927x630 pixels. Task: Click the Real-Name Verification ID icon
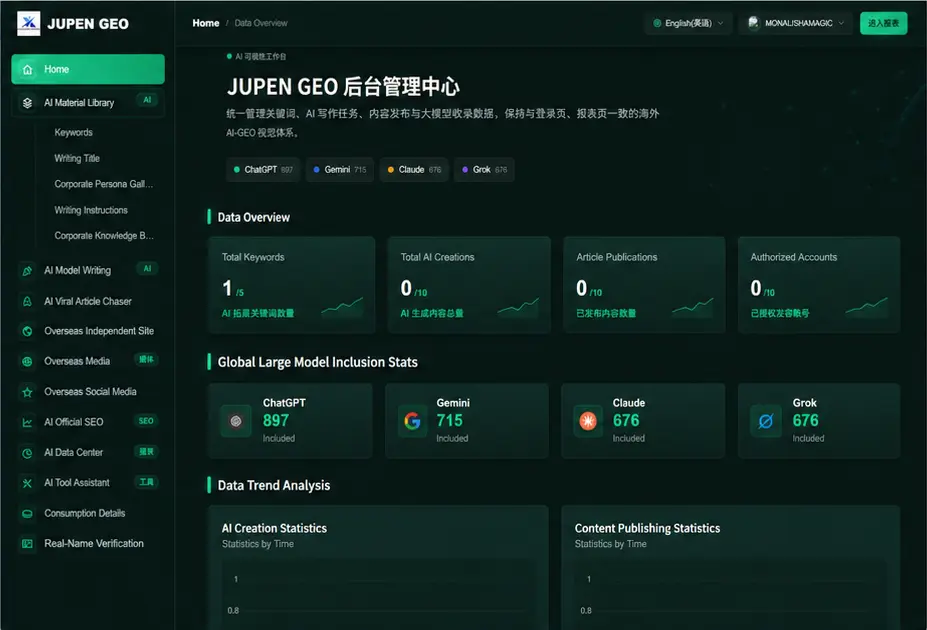27,544
